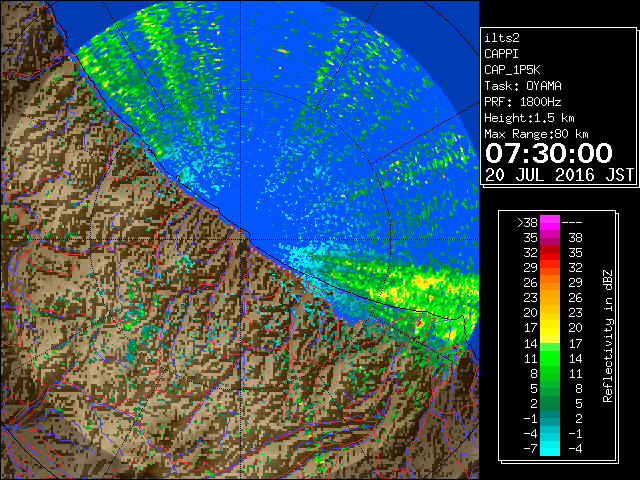Viewport: 640px width, 480px height.
Task: Click the large 07:30:00 timestamp
Action: coord(549,153)
